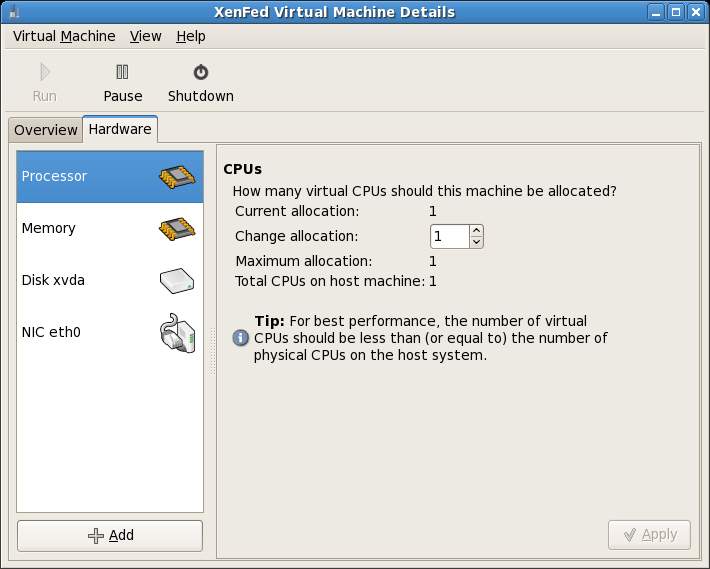Select the Processor chip icon

177,177
